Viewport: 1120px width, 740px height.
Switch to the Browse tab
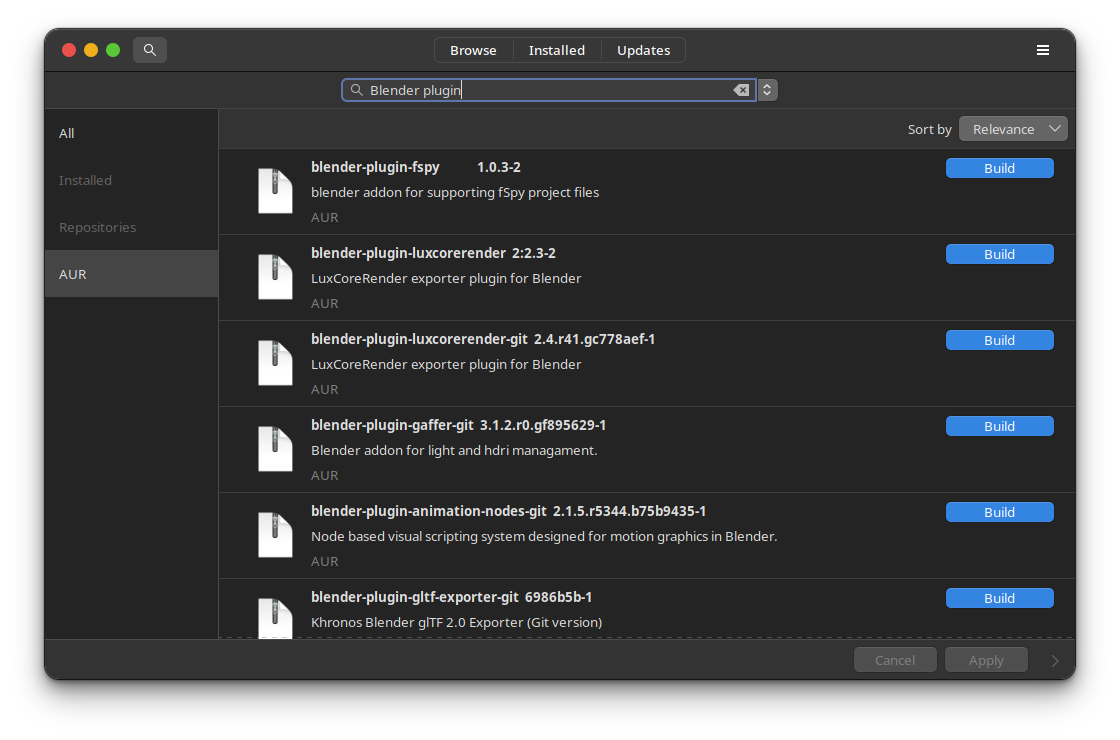[x=473, y=50]
